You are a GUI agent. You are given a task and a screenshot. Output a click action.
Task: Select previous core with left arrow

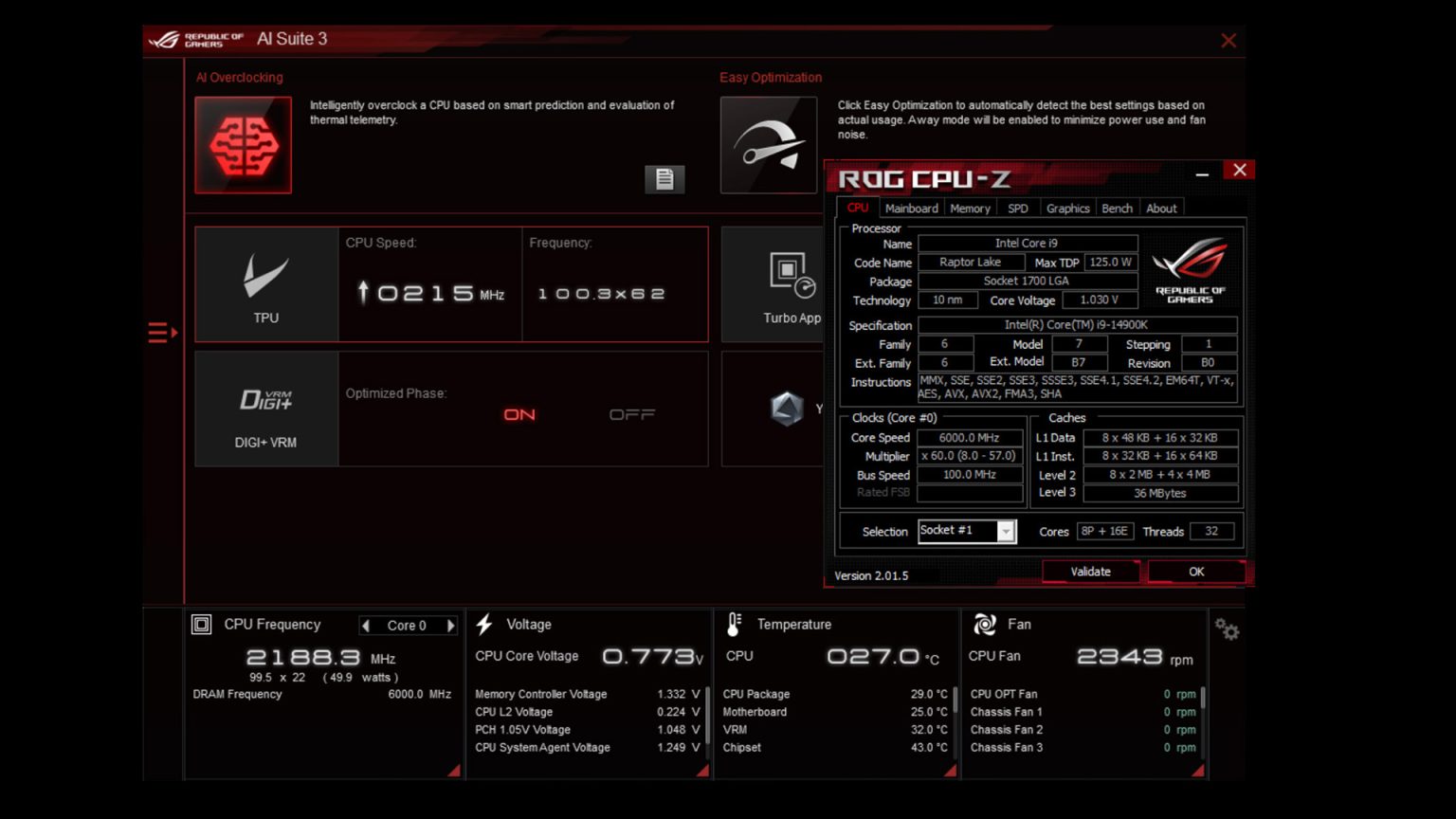click(366, 626)
